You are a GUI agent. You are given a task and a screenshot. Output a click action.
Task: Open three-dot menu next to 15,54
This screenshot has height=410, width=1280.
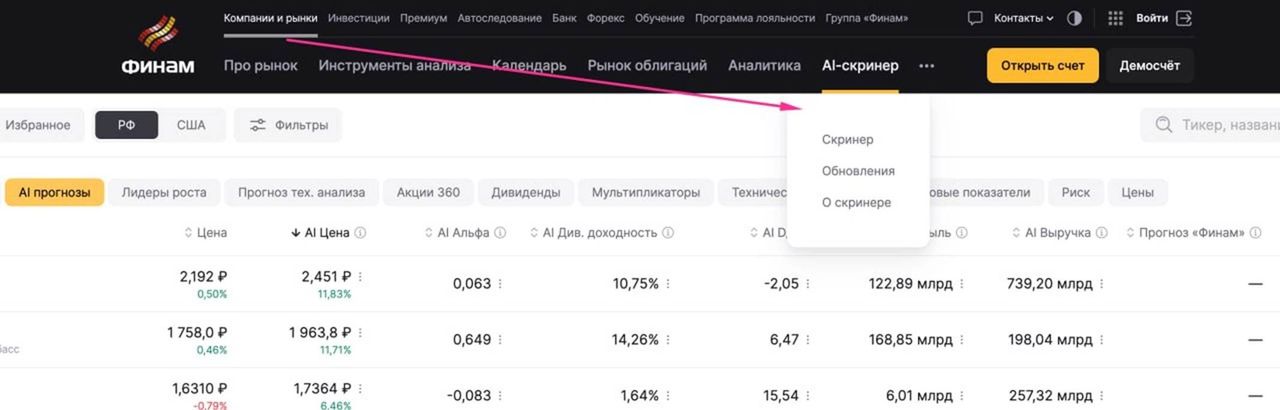tap(808, 396)
